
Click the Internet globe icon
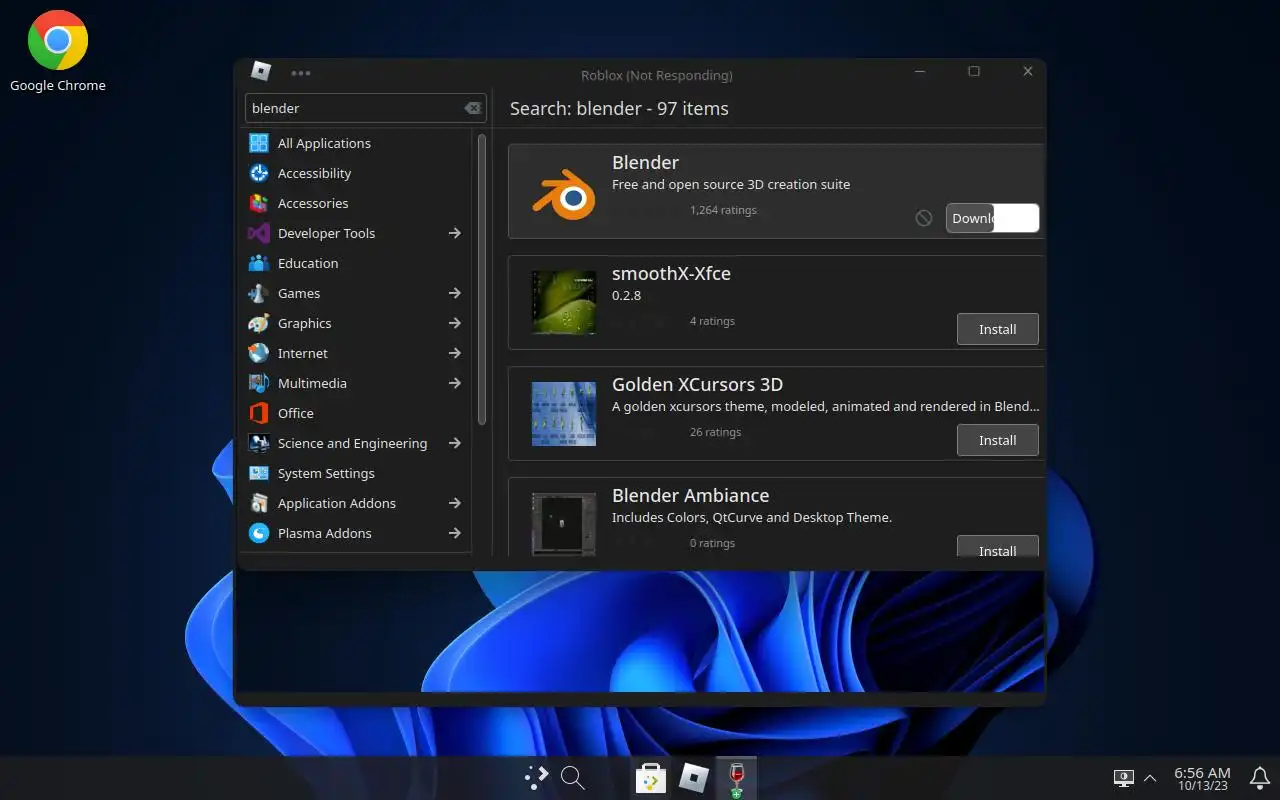tap(259, 353)
